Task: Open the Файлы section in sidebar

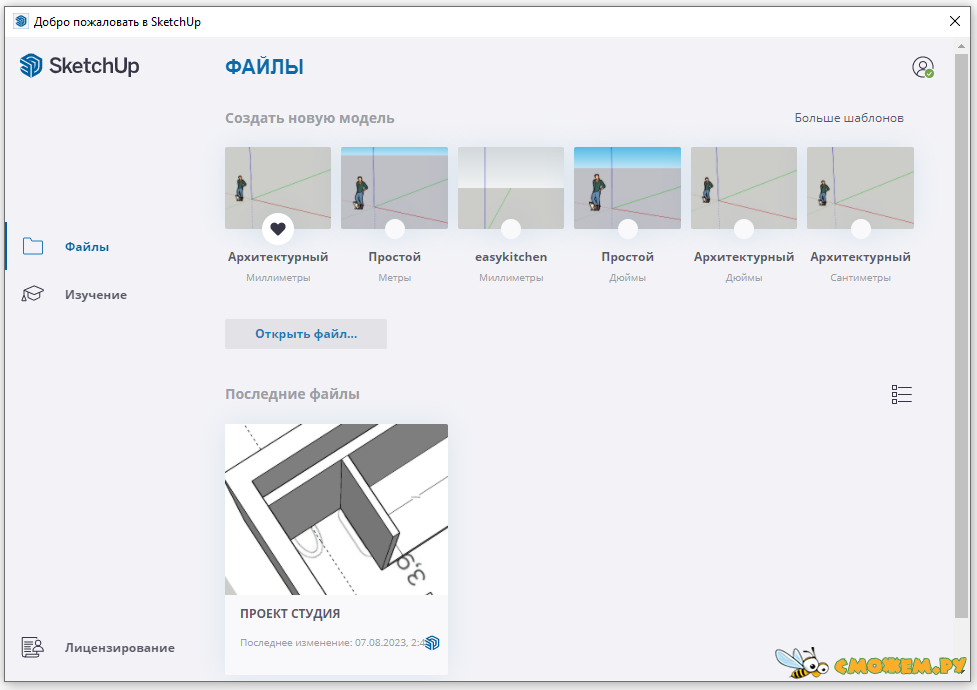Action: point(87,247)
